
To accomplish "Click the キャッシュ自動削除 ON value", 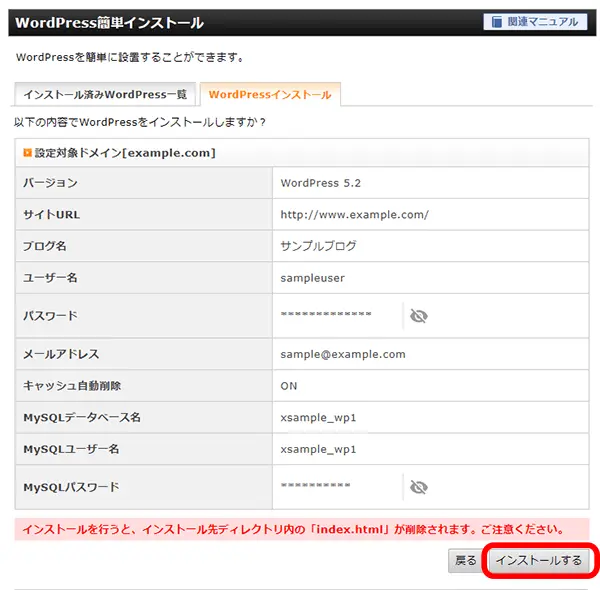I will point(289,386).
